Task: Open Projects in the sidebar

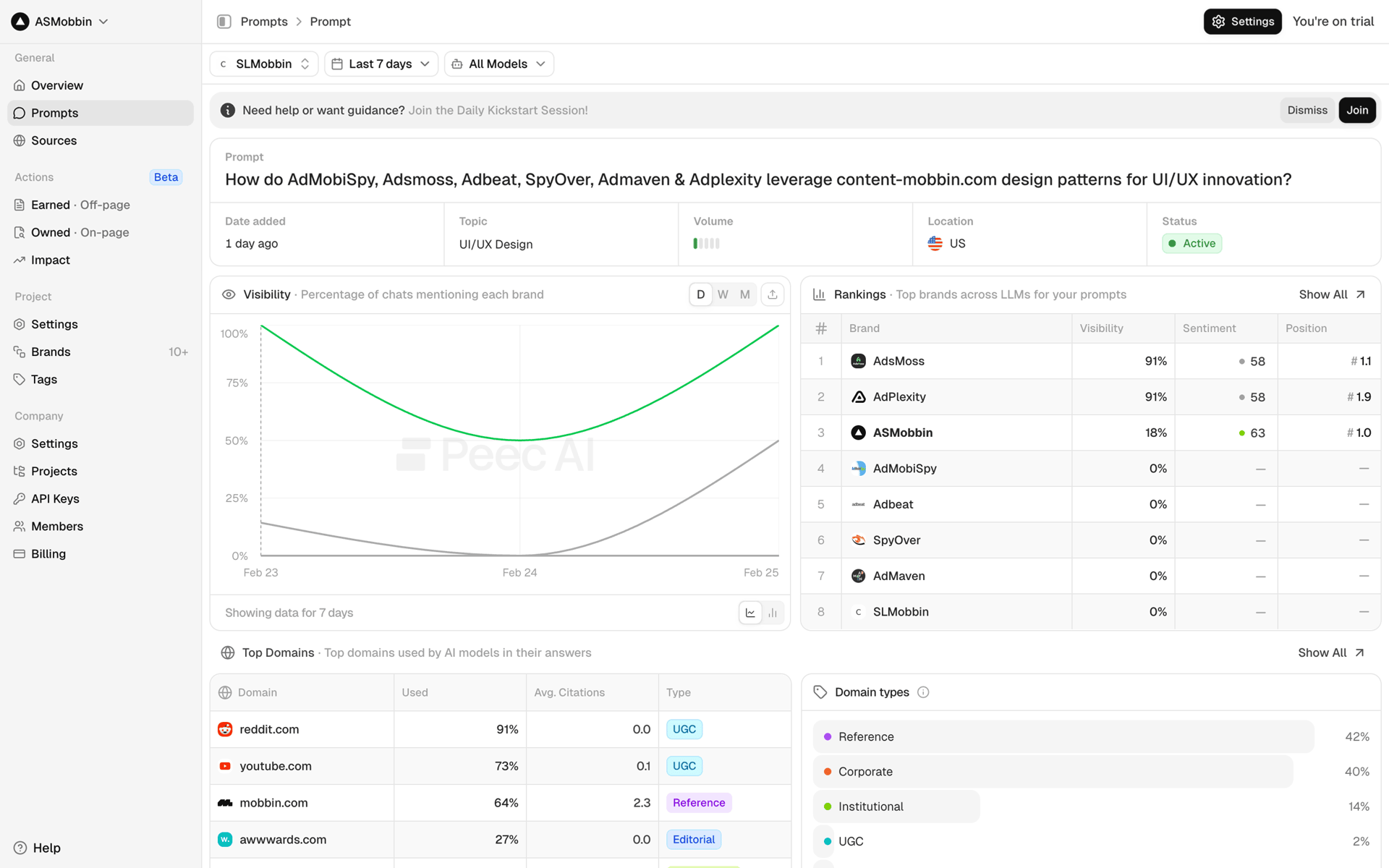Action: click(x=101, y=471)
